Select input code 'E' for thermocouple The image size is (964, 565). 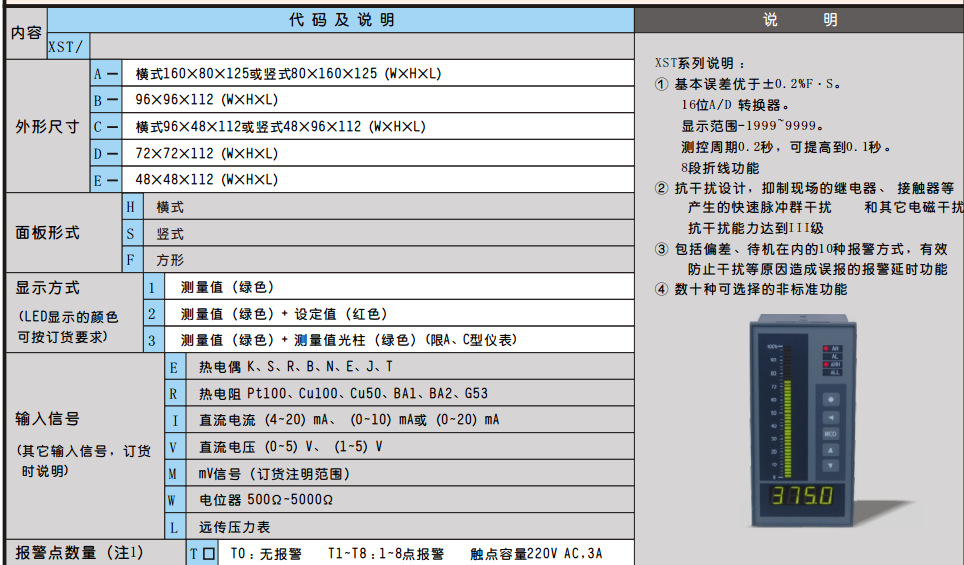174,367
